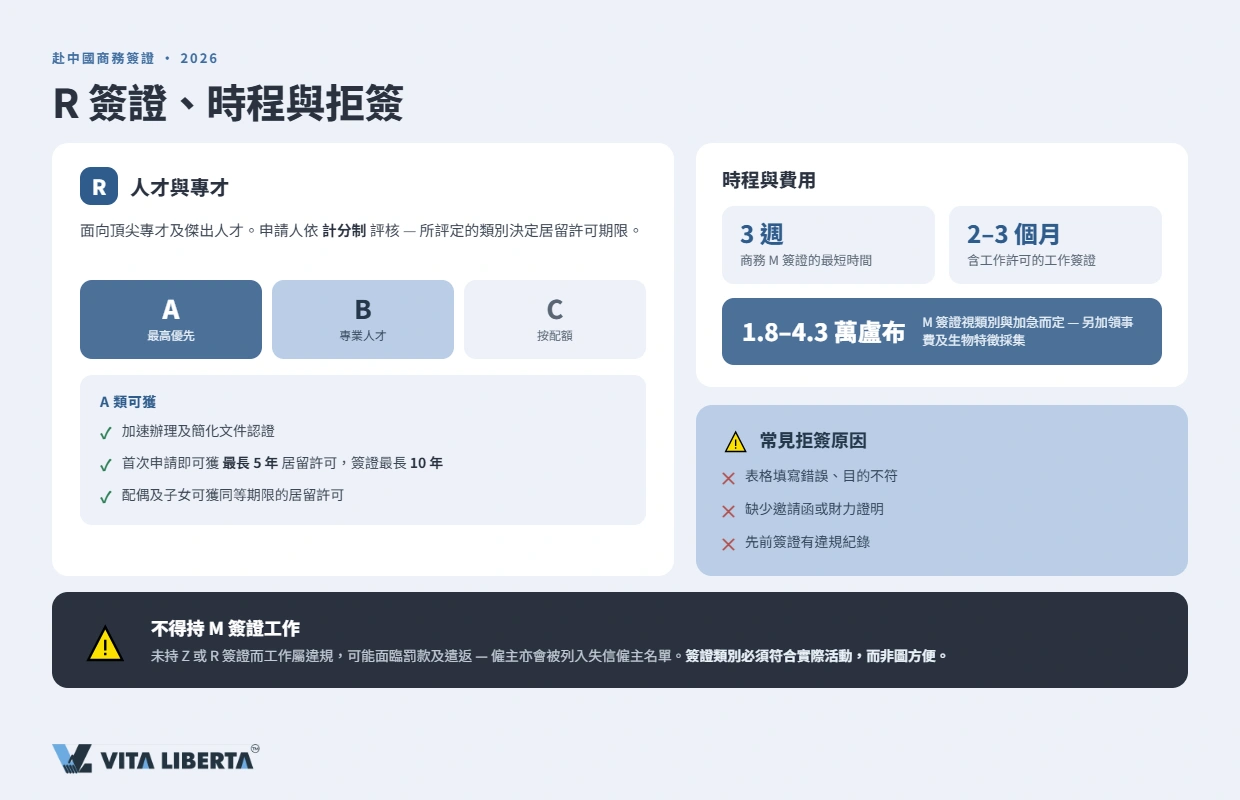Click the text 表格填寫錯誤、目的不符
The image size is (1240, 800).
(821, 476)
